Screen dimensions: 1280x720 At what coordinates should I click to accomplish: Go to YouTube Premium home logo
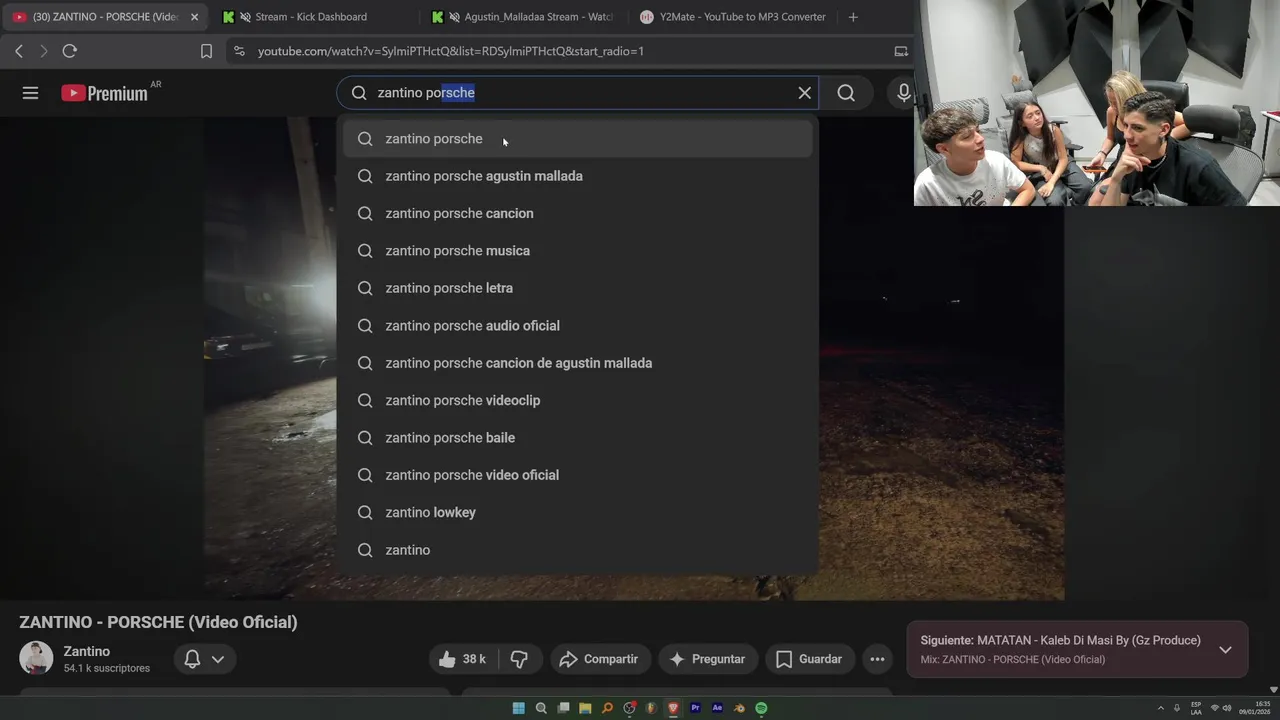(105, 93)
